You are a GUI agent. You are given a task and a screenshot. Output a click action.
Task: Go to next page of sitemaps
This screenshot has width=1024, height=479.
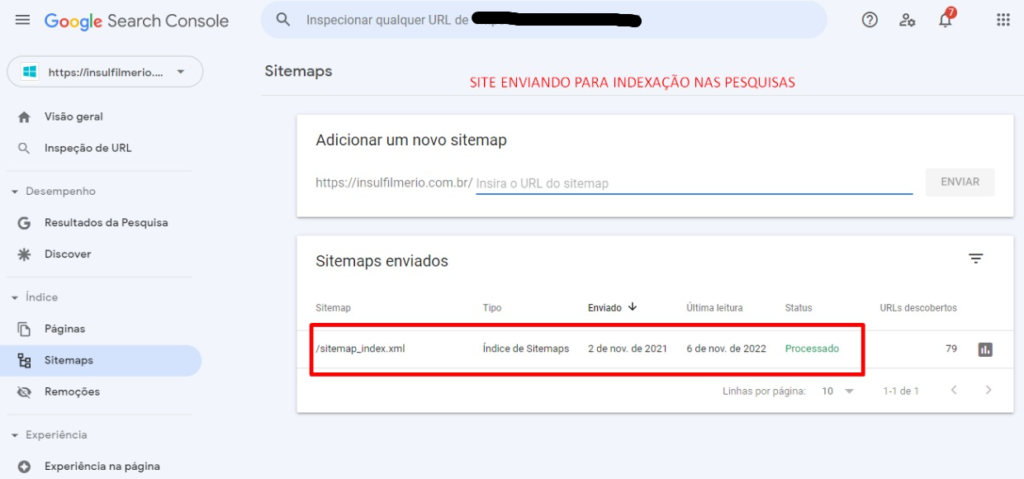(988, 390)
